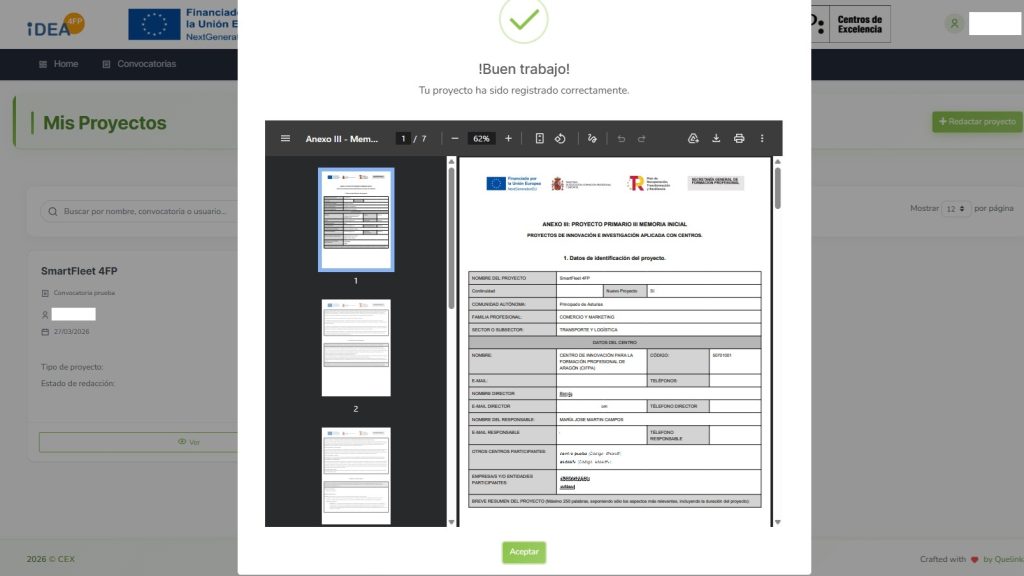Open the Convocatorias menu item
The height and width of the screenshot is (576, 1024).
point(139,64)
